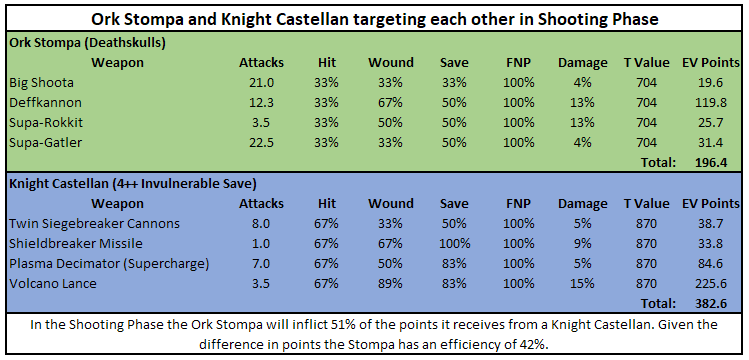Viewport: 749px width, 360px height.
Task: Select Deffkannon EV Points value 119.8
Action: pos(711,103)
